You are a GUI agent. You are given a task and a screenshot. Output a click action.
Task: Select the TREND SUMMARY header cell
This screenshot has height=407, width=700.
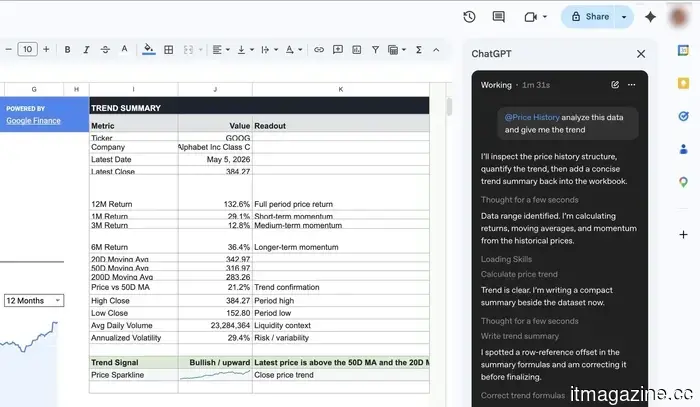[259, 108]
